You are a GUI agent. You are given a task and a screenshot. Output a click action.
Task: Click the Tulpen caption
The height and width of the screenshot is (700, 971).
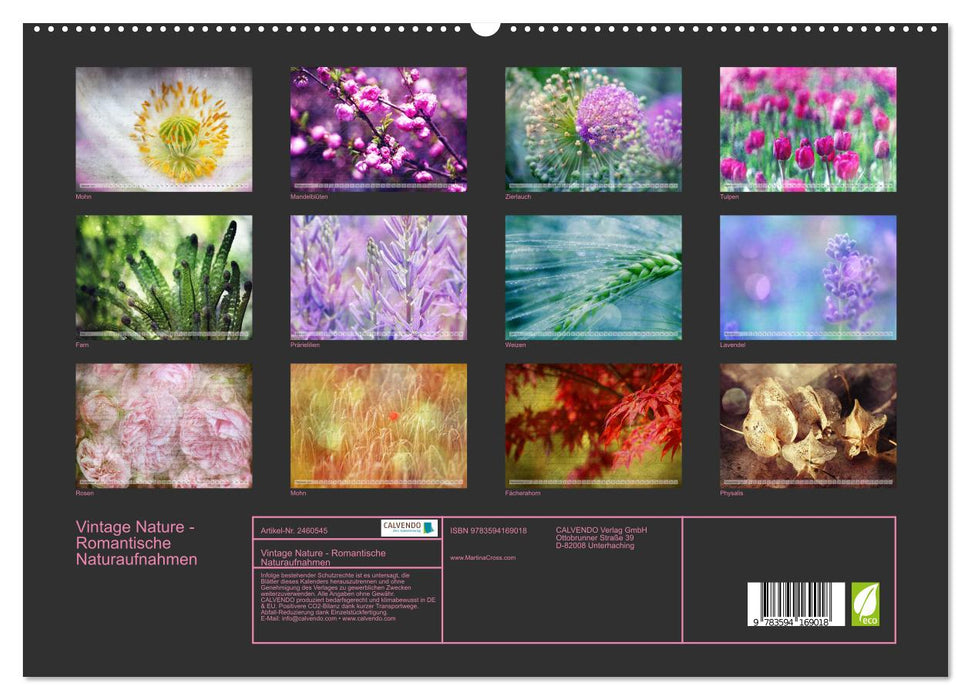729,196
